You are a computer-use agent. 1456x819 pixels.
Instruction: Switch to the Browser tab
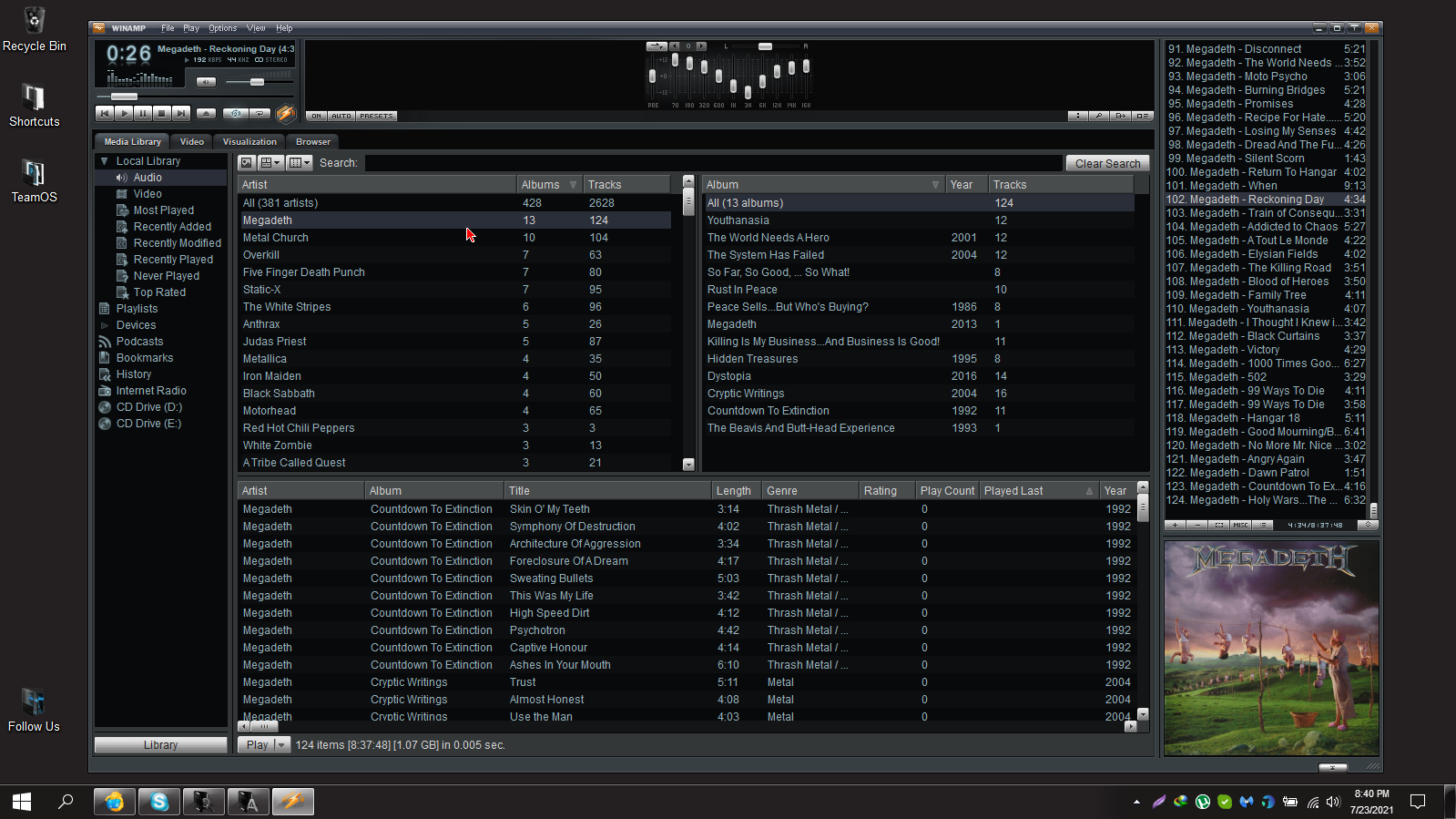pyautogui.click(x=313, y=142)
